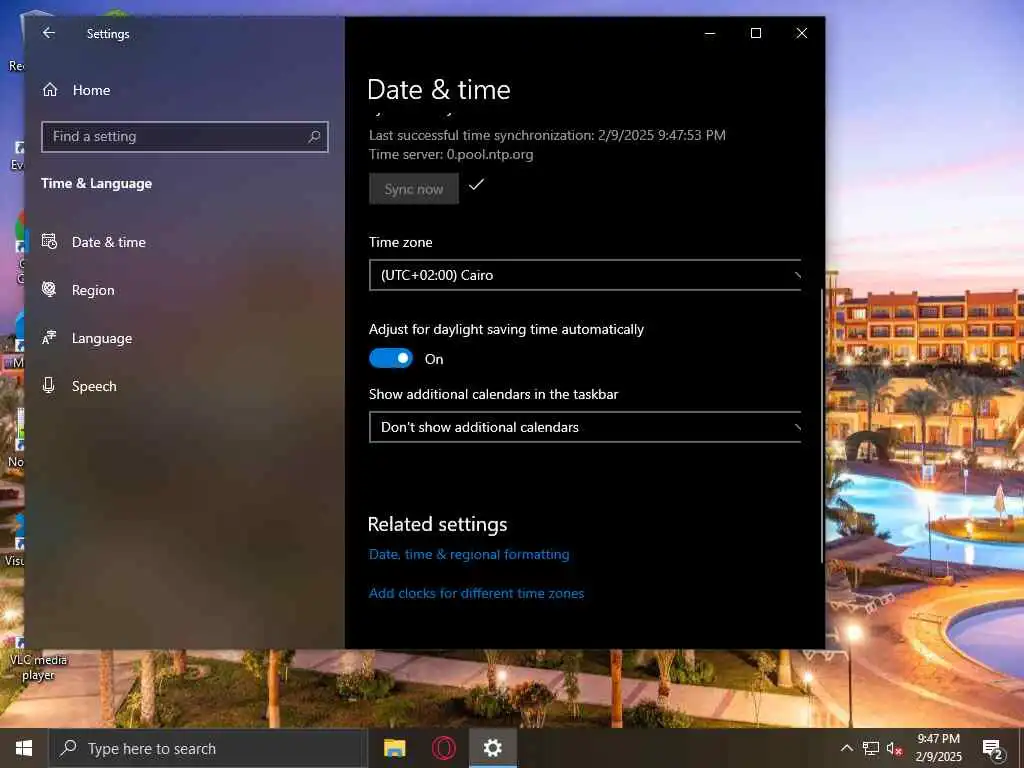Viewport: 1024px width, 768px height.
Task: Open the Time zone dropdown showing Cairo
Action: 585,275
